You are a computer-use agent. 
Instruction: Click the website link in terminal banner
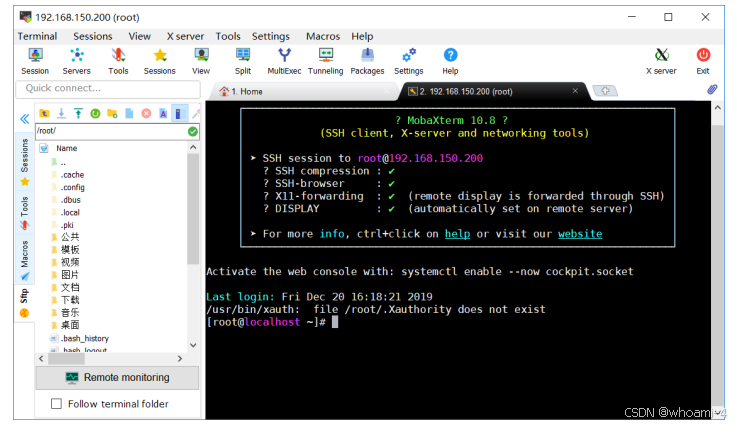[x=580, y=234]
